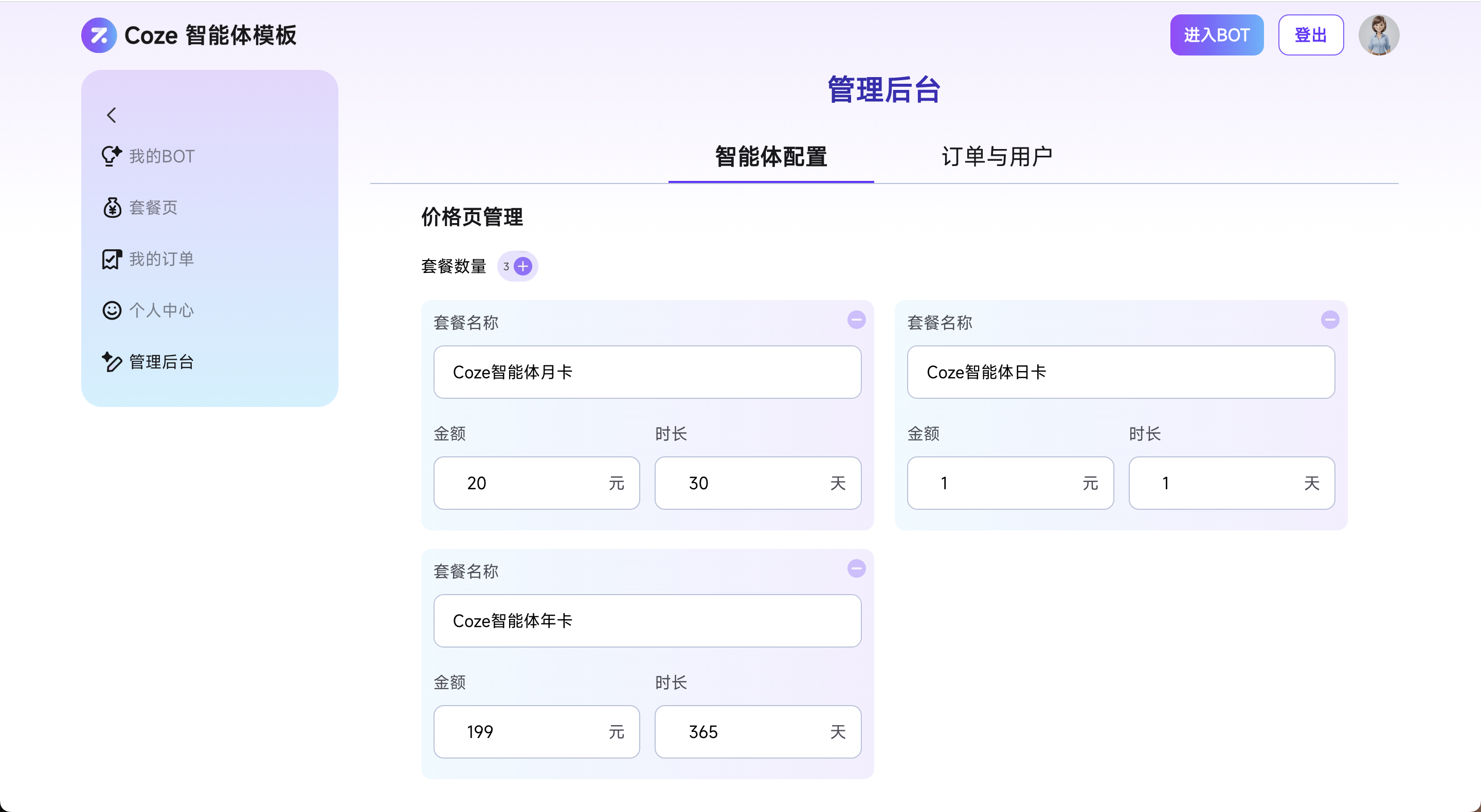Remove the Coze智能体日卡 package card

(x=1329, y=320)
